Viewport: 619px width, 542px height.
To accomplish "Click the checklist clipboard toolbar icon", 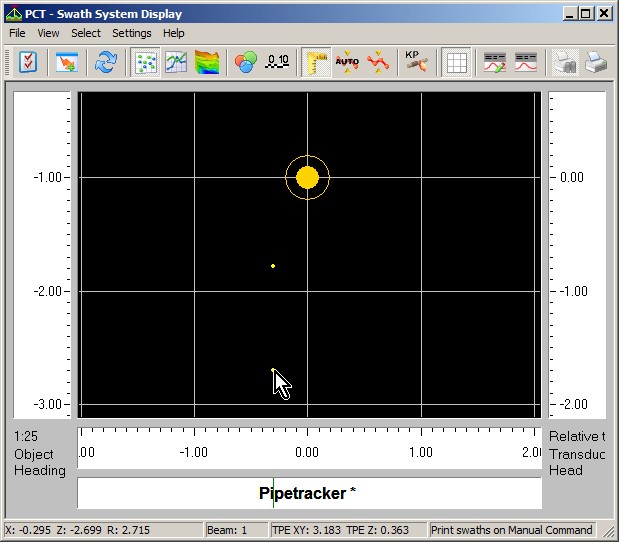I will 28,63.
